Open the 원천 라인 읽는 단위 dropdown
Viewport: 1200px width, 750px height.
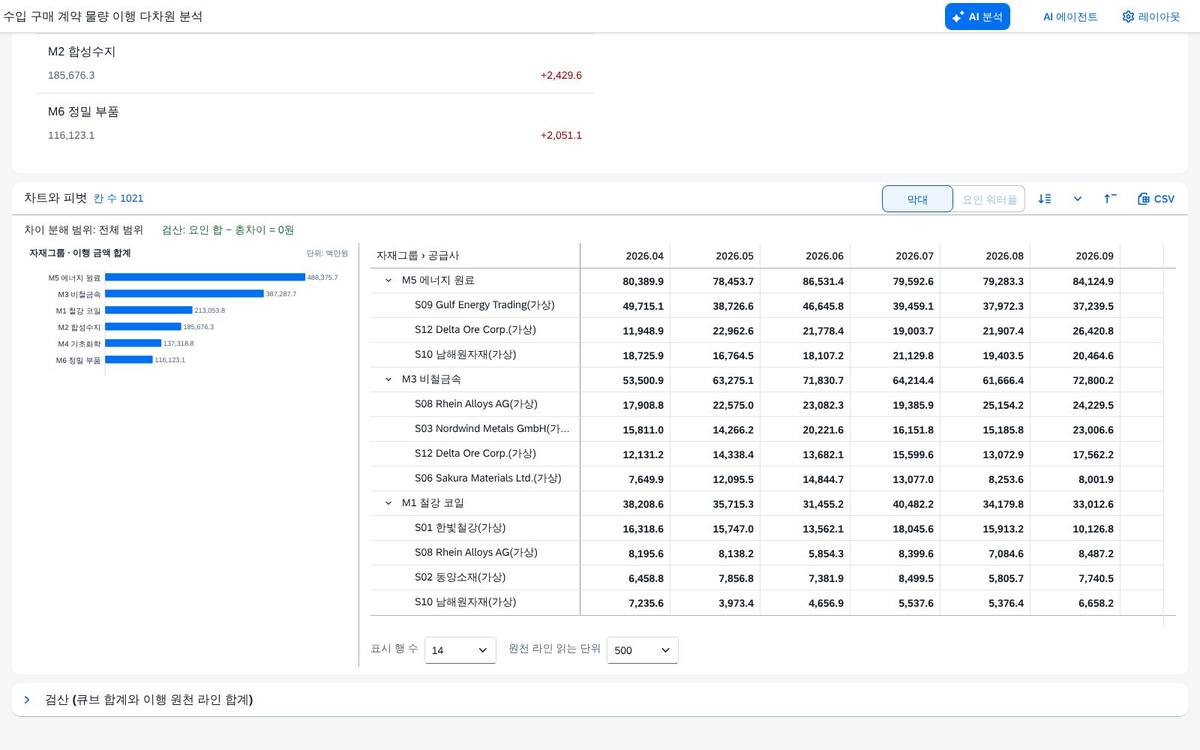click(642, 650)
